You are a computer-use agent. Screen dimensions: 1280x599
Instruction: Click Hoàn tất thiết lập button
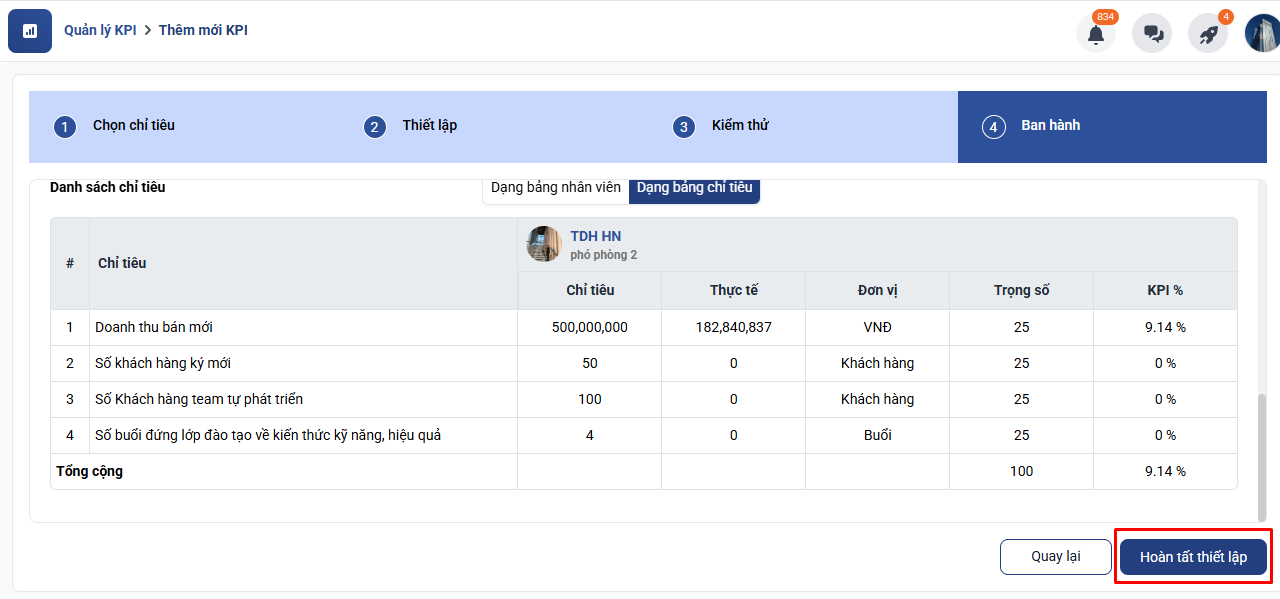1193,557
